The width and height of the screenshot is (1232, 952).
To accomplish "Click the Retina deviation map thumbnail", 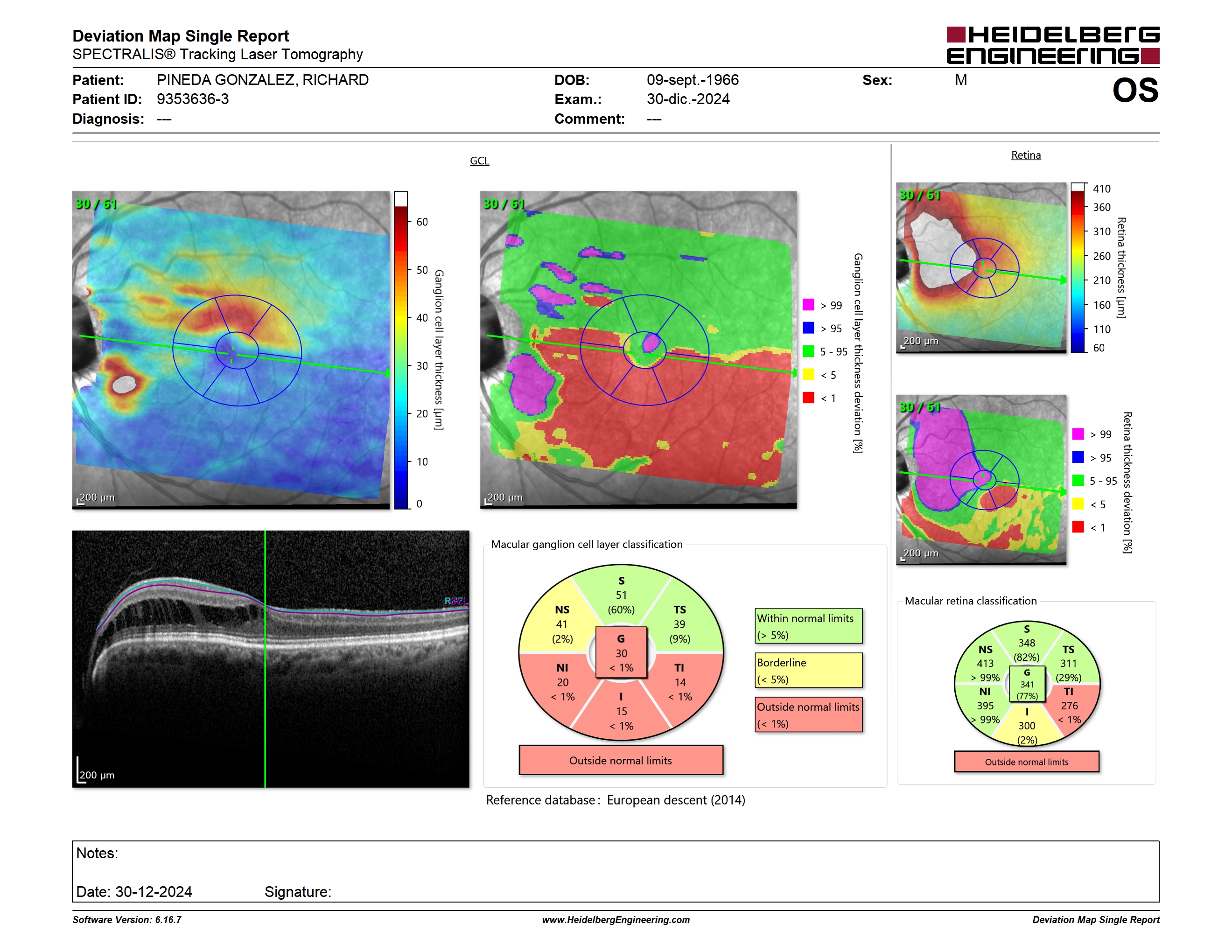I will point(981,479).
